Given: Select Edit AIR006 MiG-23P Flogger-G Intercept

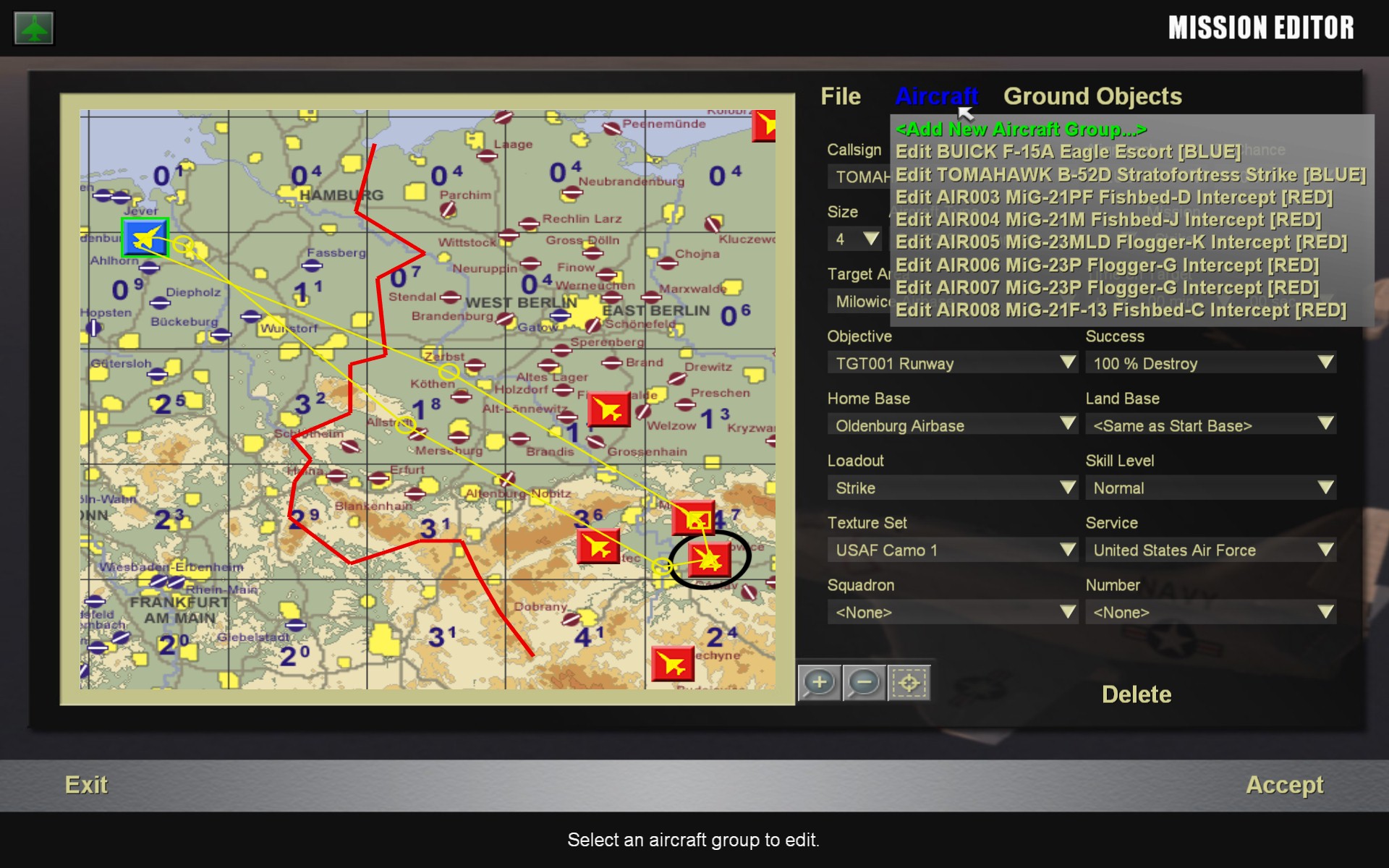Looking at the screenshot, I should [1108, 265].
